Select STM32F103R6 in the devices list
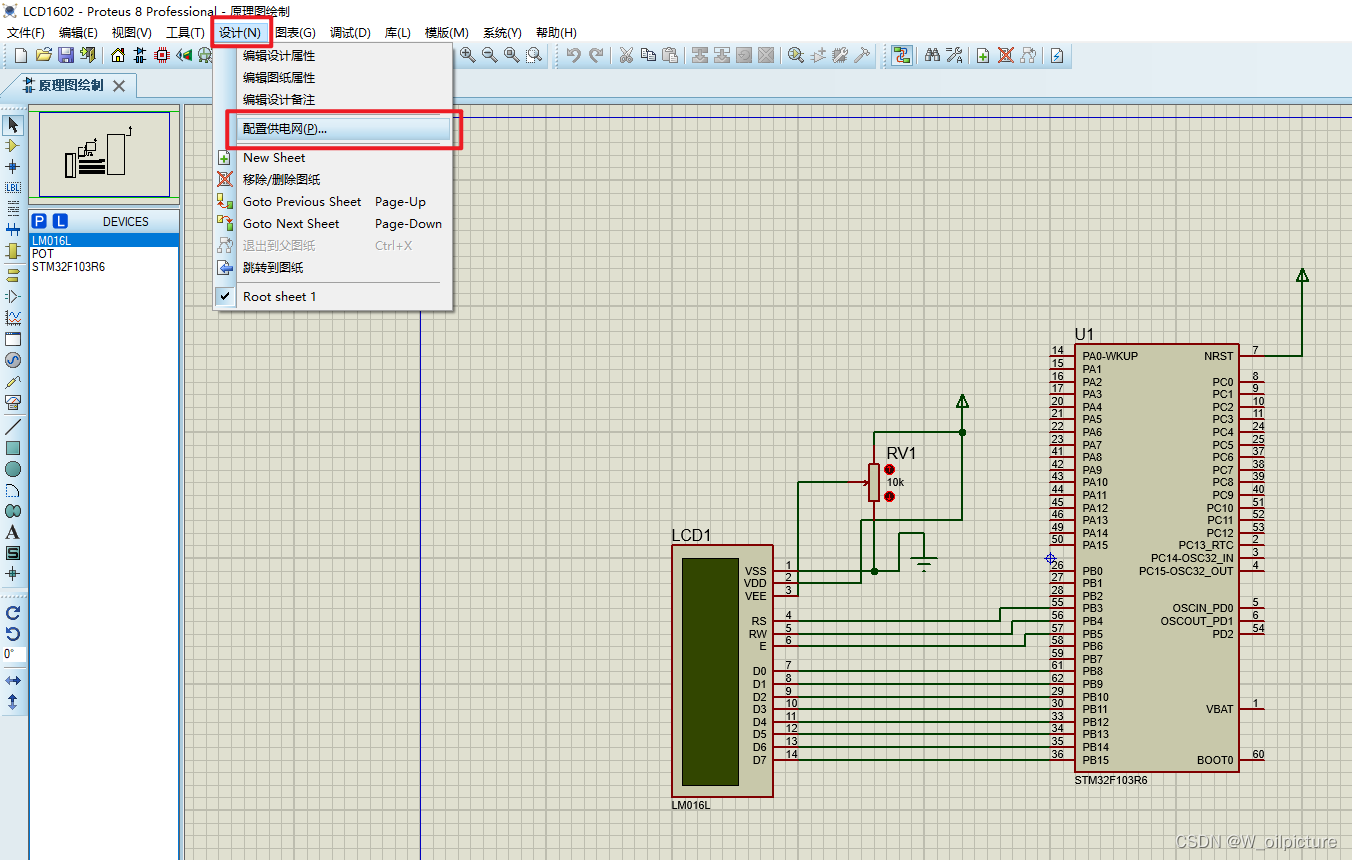Viewport: 1352px width, 860px height. [68, 267]
